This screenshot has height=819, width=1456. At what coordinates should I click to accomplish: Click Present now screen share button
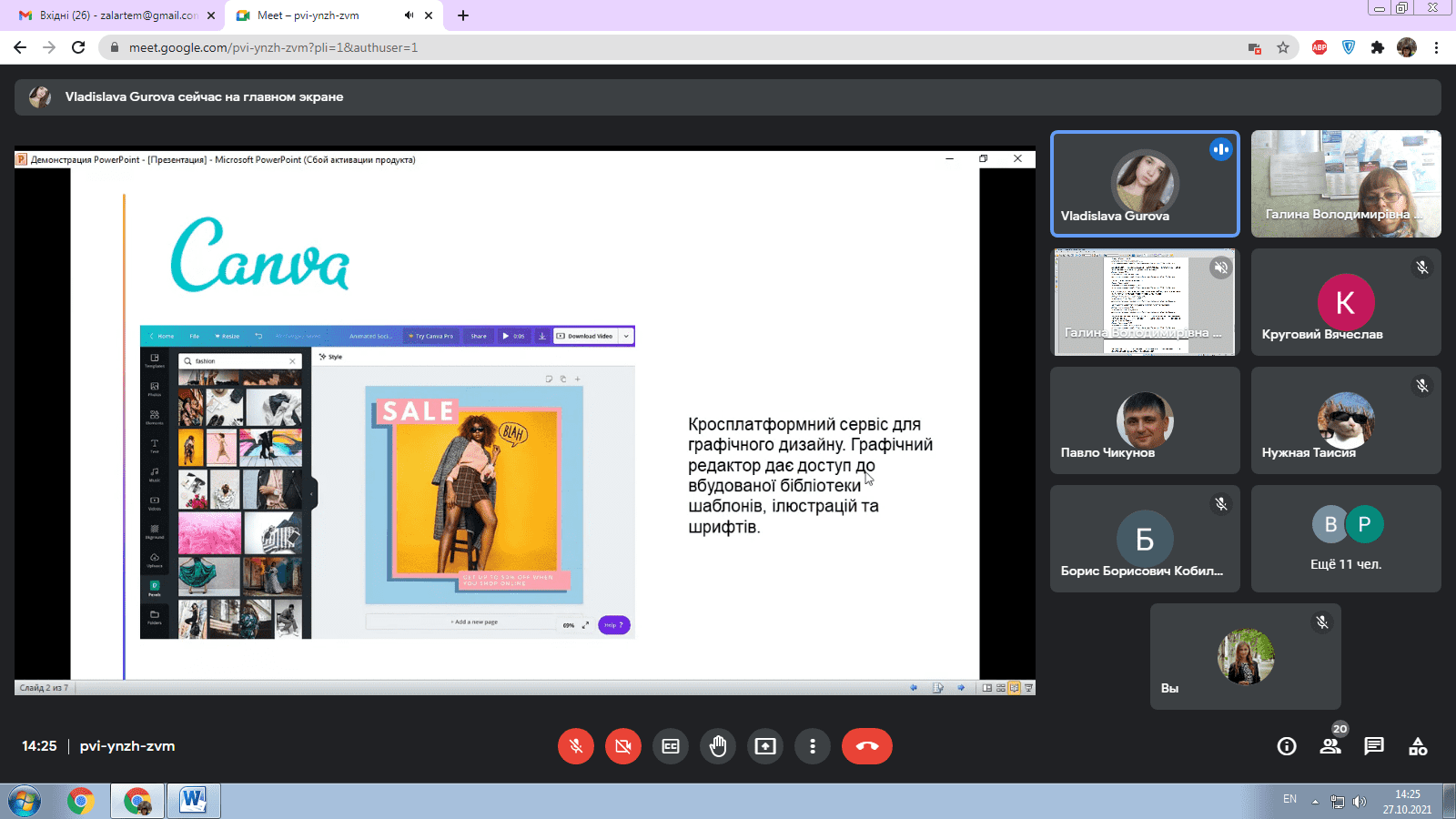[765, 746]
